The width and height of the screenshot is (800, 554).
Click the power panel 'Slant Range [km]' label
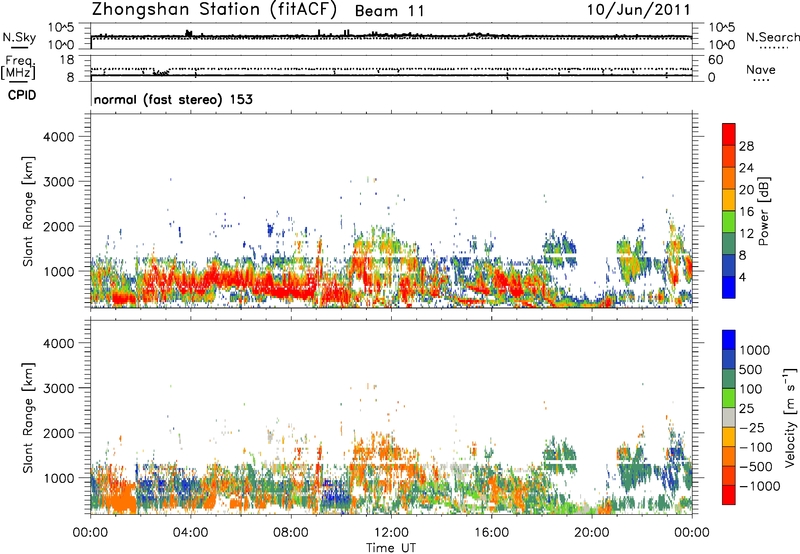[x=28, y=211]
